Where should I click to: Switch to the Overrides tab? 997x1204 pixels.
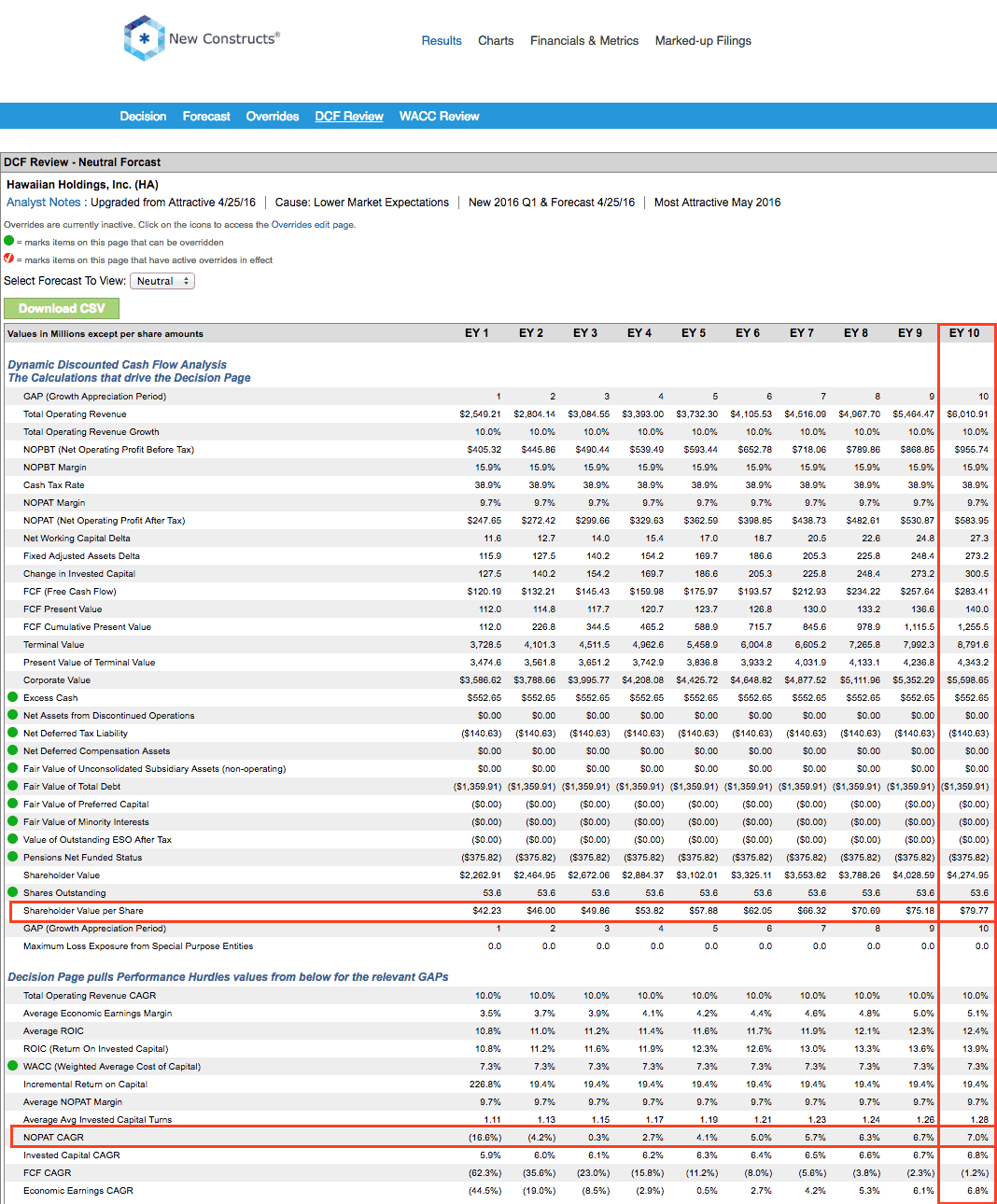tap(273, 116)
